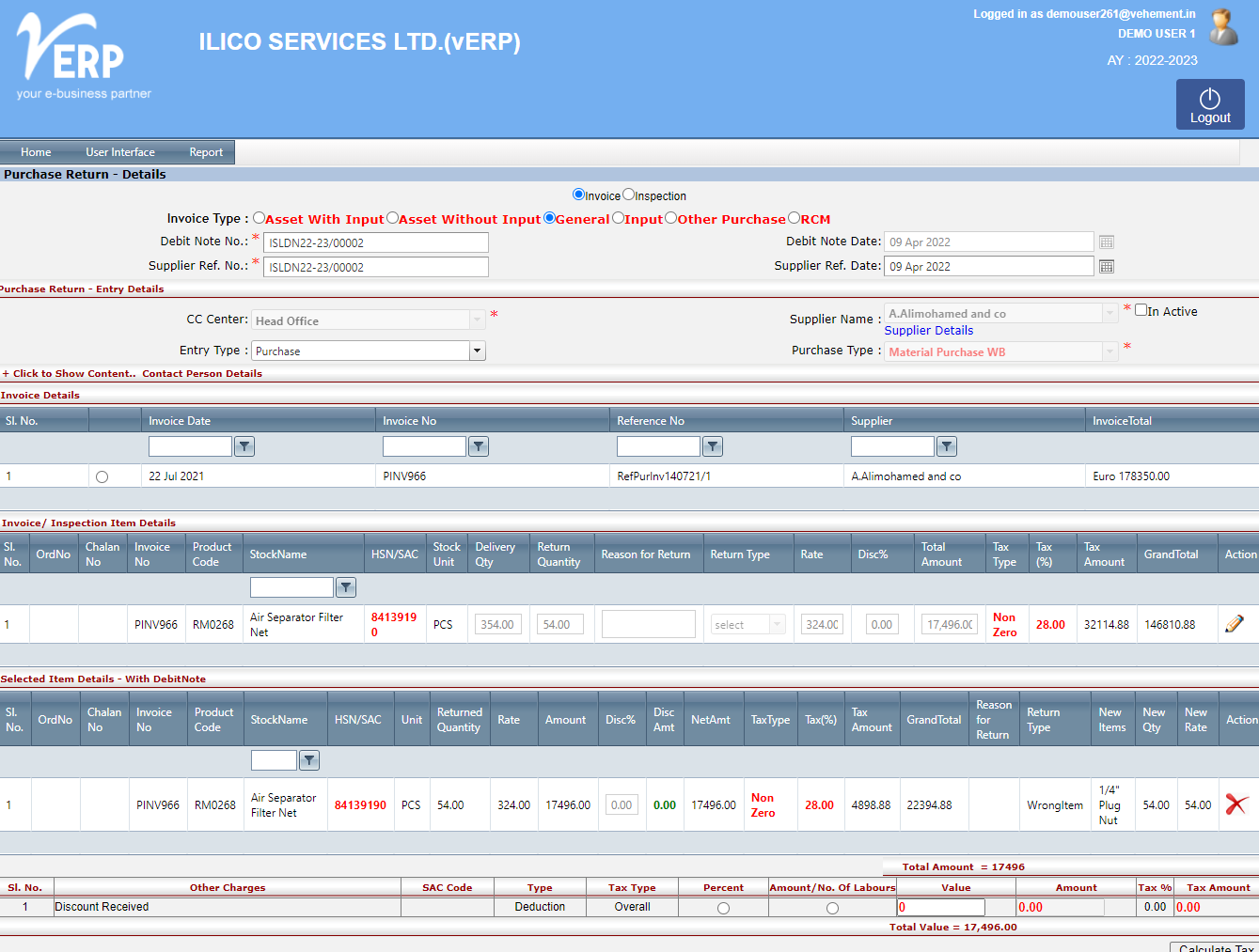This screenshot has width=1259, height=952.
Task: Select the Invoice radio option
Action: click(578, 195)
